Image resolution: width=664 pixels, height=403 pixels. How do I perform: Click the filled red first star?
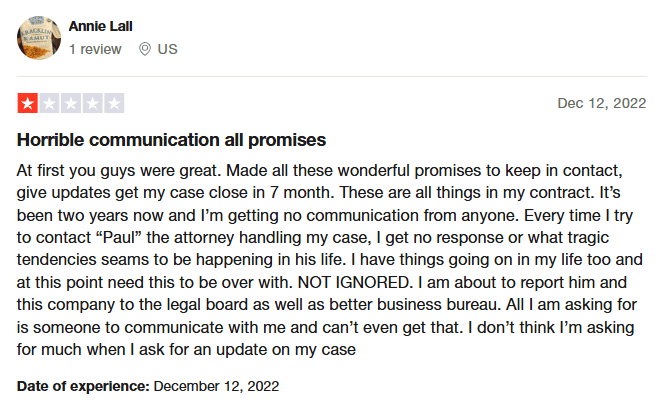(x=27, y=103)
